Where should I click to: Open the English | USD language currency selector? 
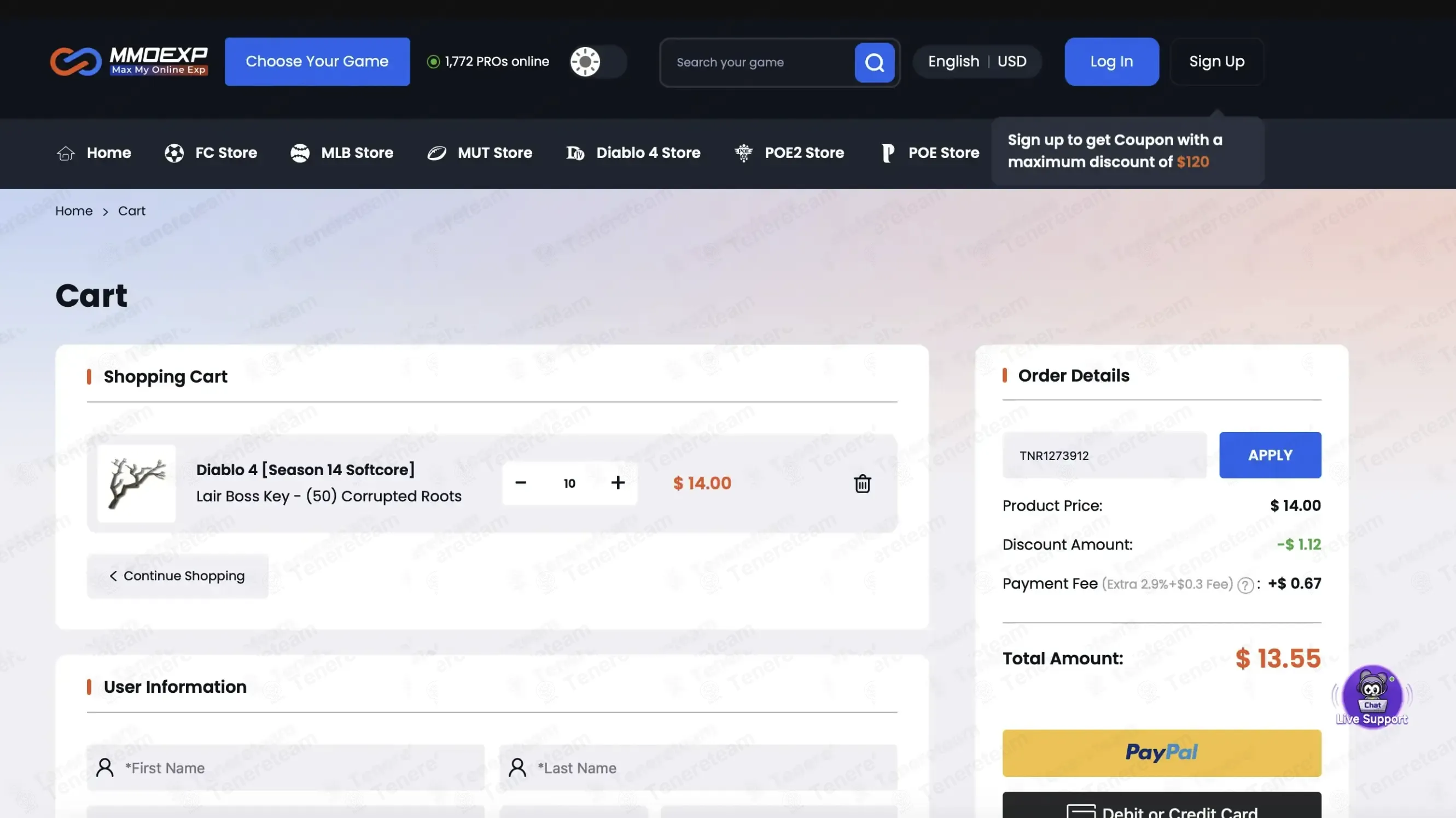click(x=977, y=62)
